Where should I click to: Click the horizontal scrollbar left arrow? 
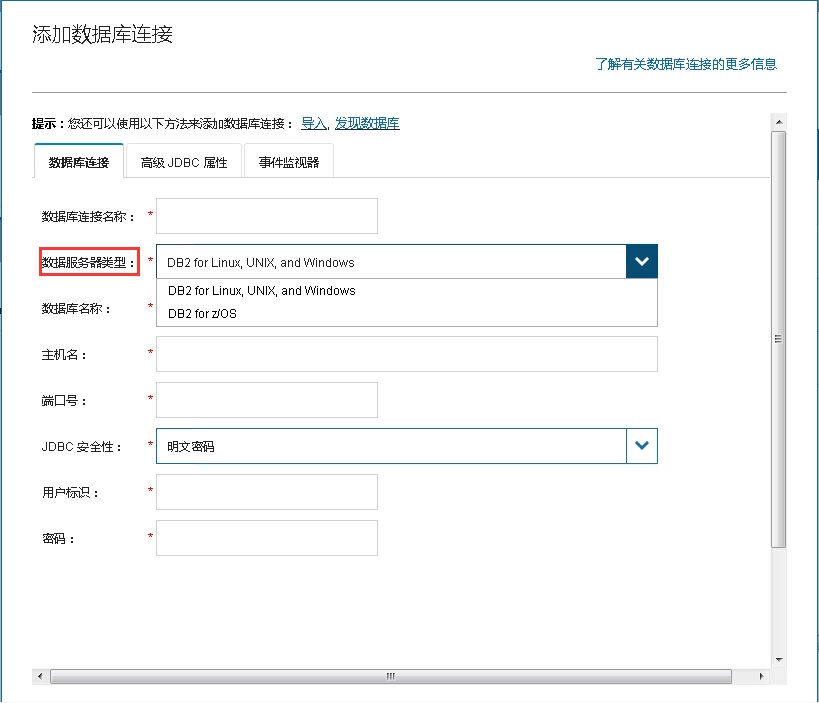(x=37, y=677)
